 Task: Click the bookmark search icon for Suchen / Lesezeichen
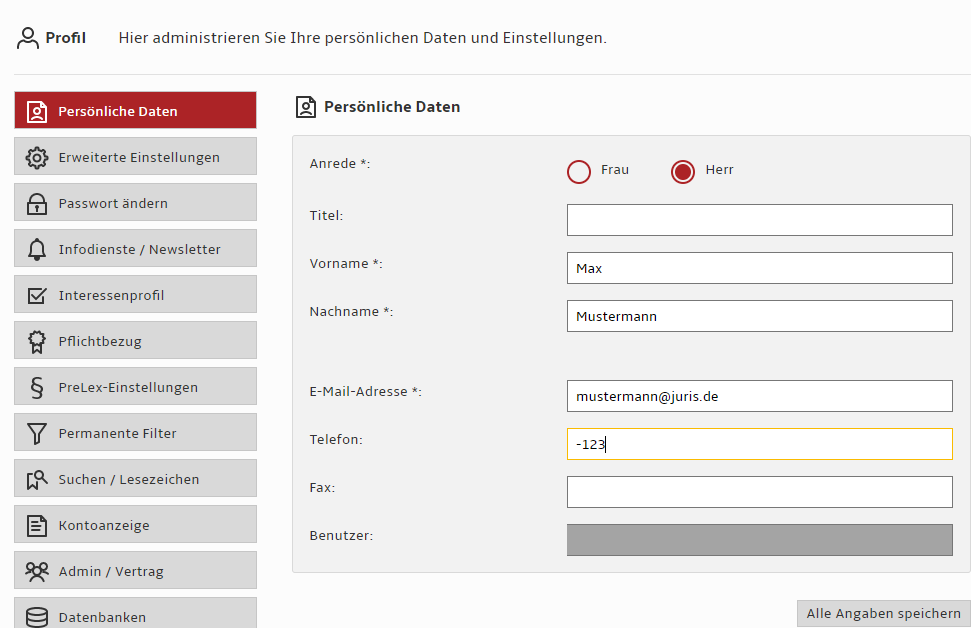pos(37,479)
